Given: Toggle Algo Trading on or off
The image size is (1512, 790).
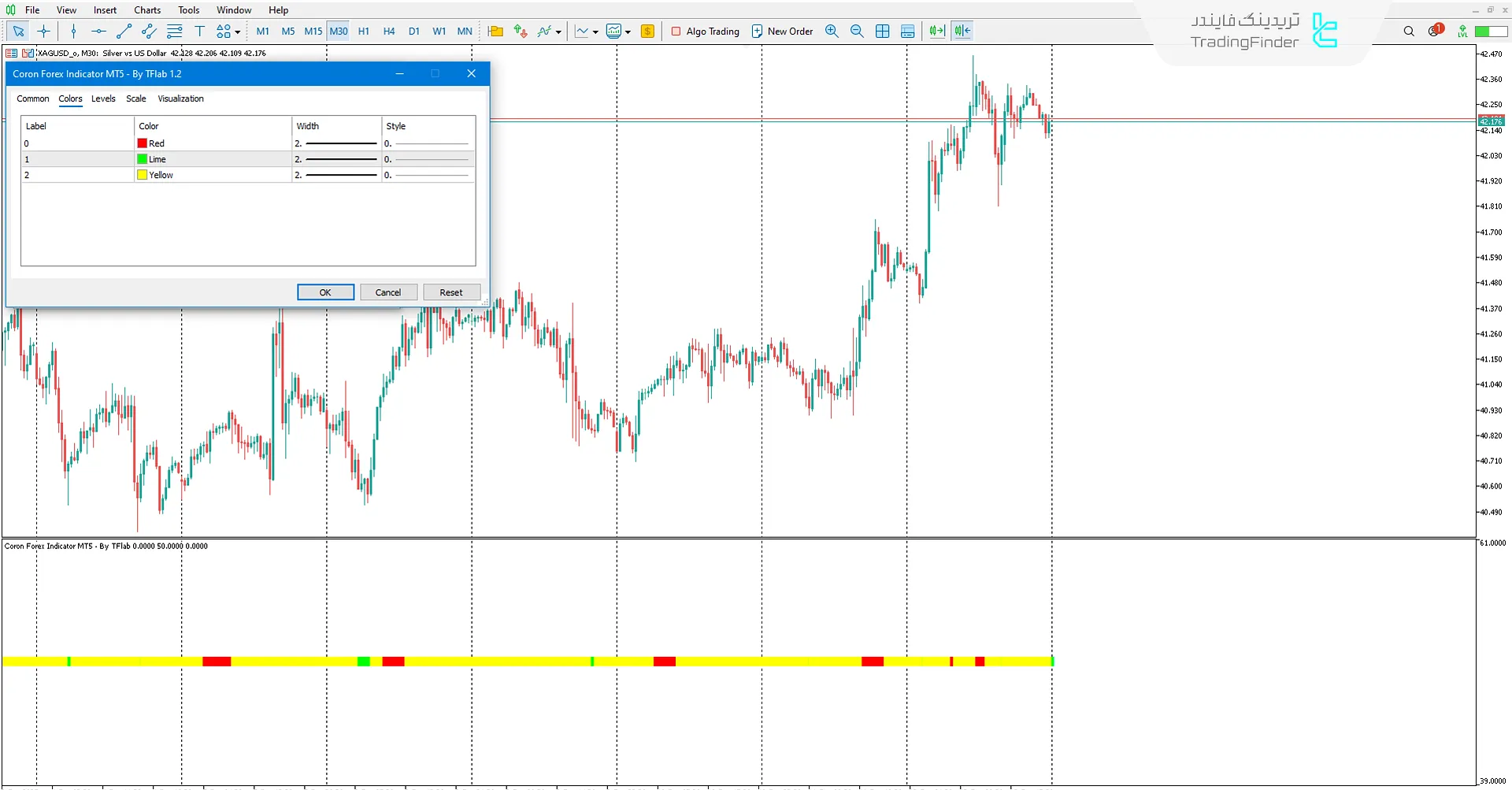Looking at the screenshot, I should pos(705,32).
